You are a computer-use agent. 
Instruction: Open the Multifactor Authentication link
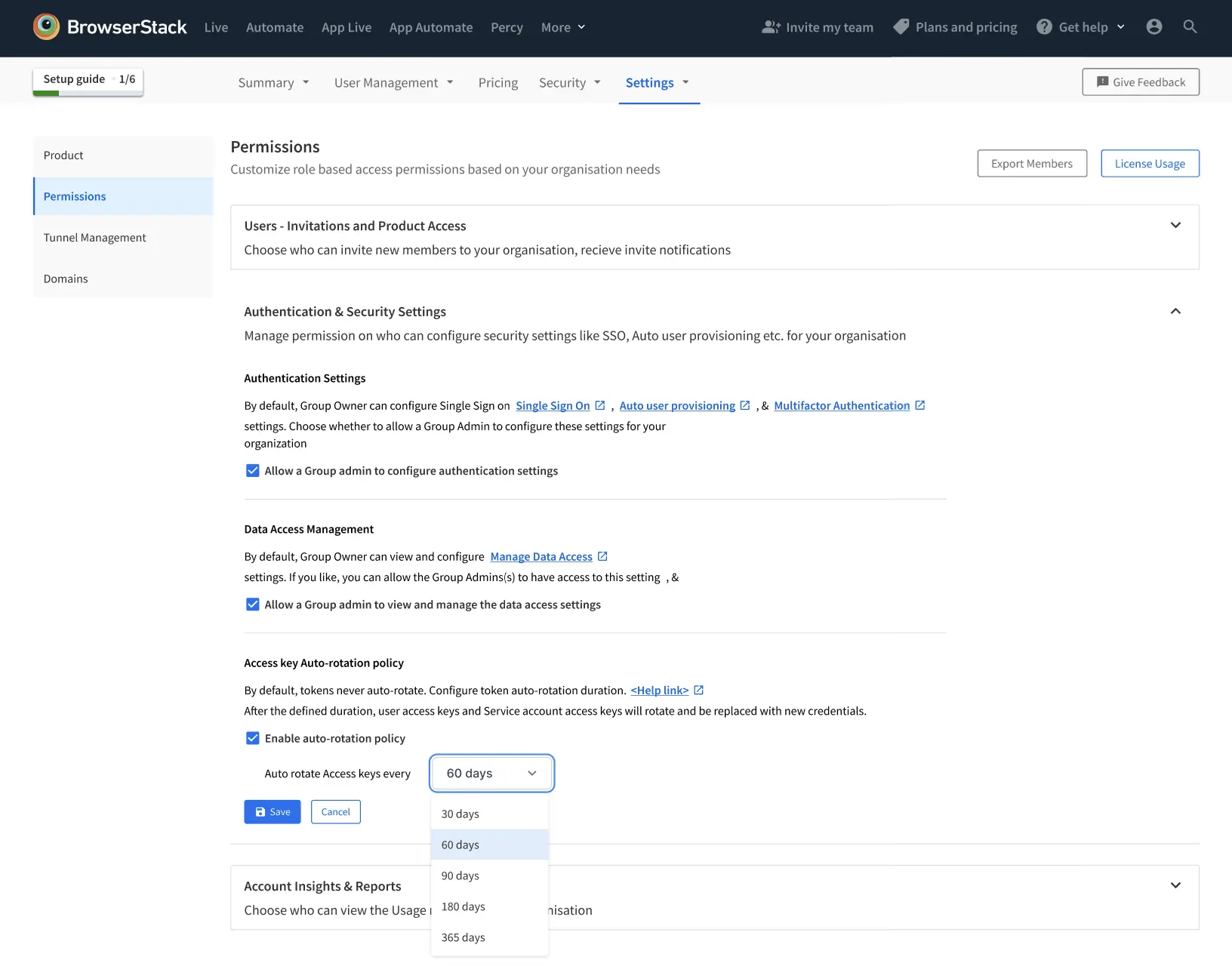[842, 405]
